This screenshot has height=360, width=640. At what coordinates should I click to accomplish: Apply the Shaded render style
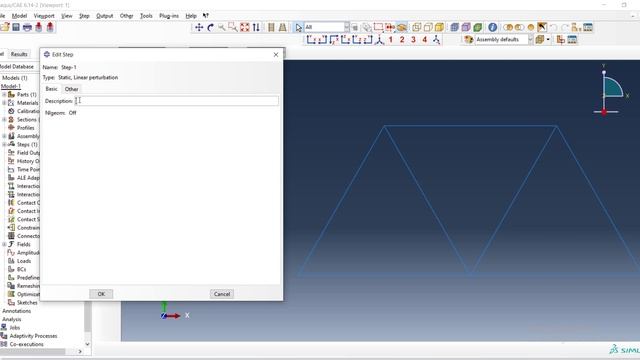(x=439, y=27)
